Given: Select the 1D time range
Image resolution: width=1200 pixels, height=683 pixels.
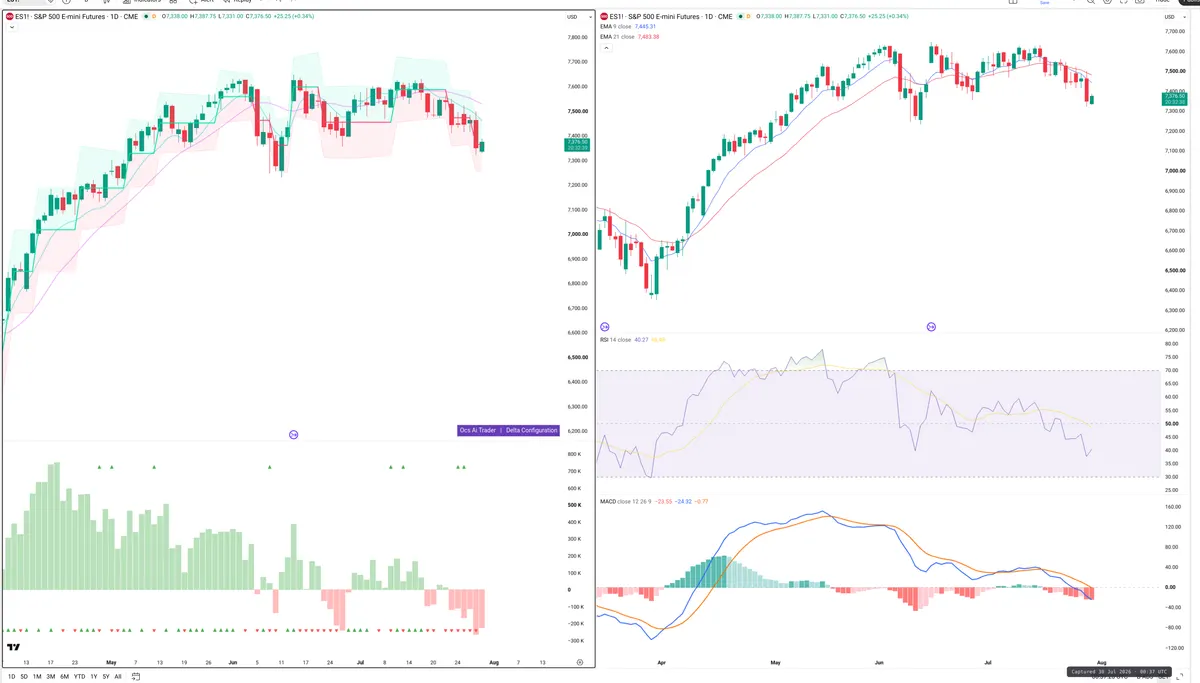Looking at the screenshot, I should pyautogui.click(x=12, y=677).
